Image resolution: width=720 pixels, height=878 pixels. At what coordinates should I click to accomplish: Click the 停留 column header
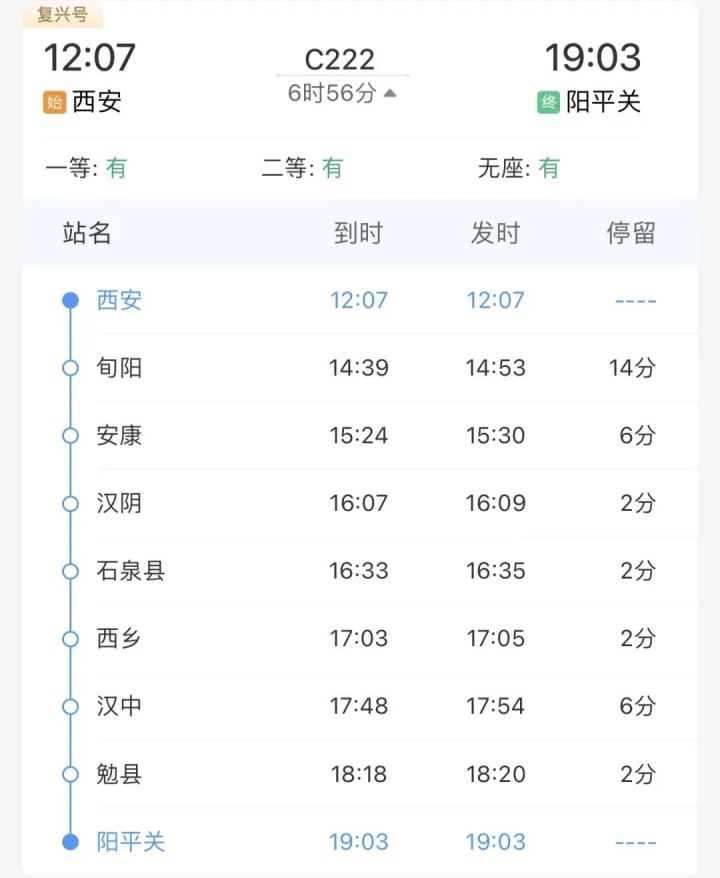point(631,233)
